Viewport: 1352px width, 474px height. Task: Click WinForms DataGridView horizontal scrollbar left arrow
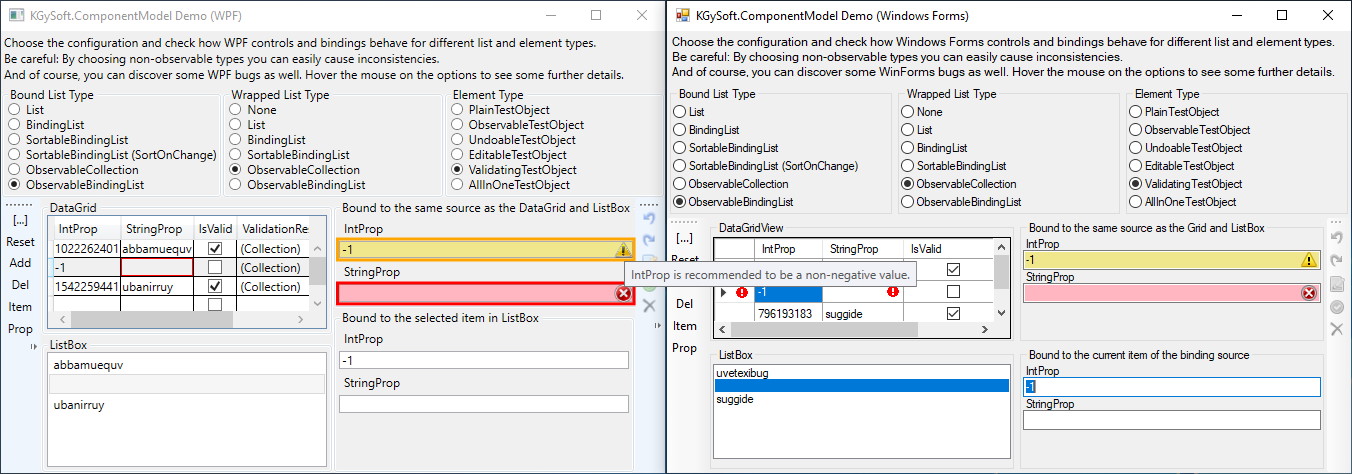tap(722, 331)
